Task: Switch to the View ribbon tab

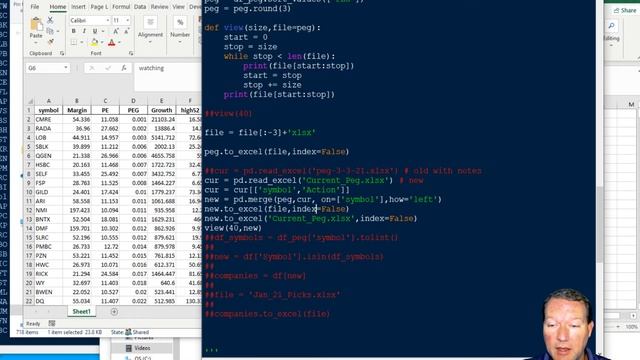Action: coord(178,7)
